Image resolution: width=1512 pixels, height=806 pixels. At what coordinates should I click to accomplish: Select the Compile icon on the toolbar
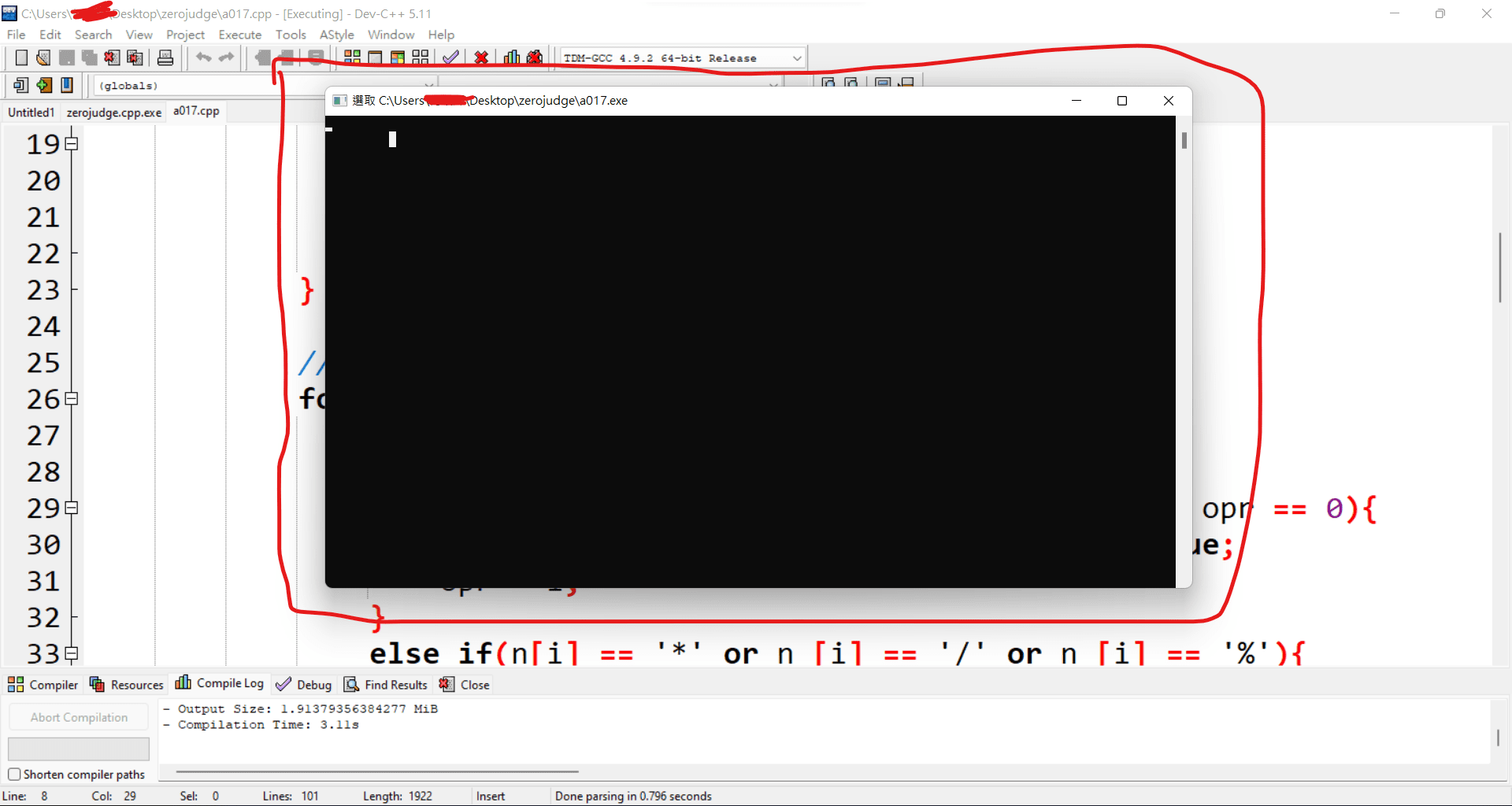(352, 57)
